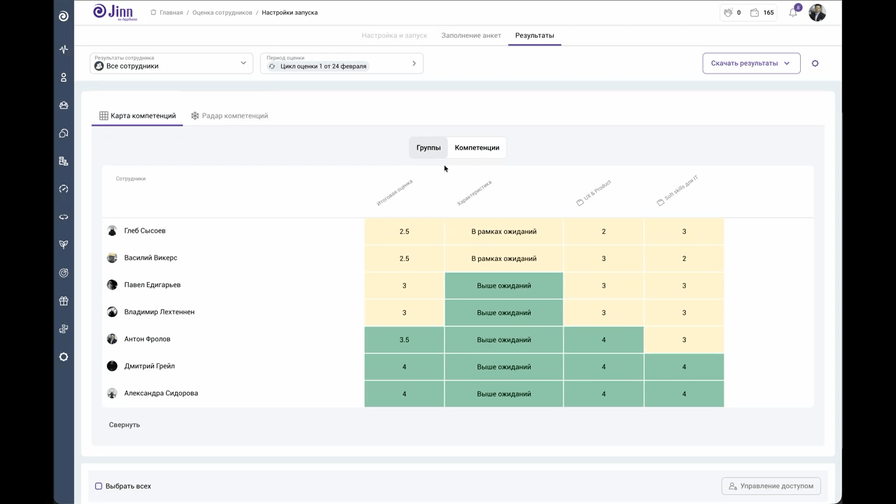This screenshot has width=896, height=504.
Task: Go to the 'Заполнение анкет' tab
Action: click(471, 35)
